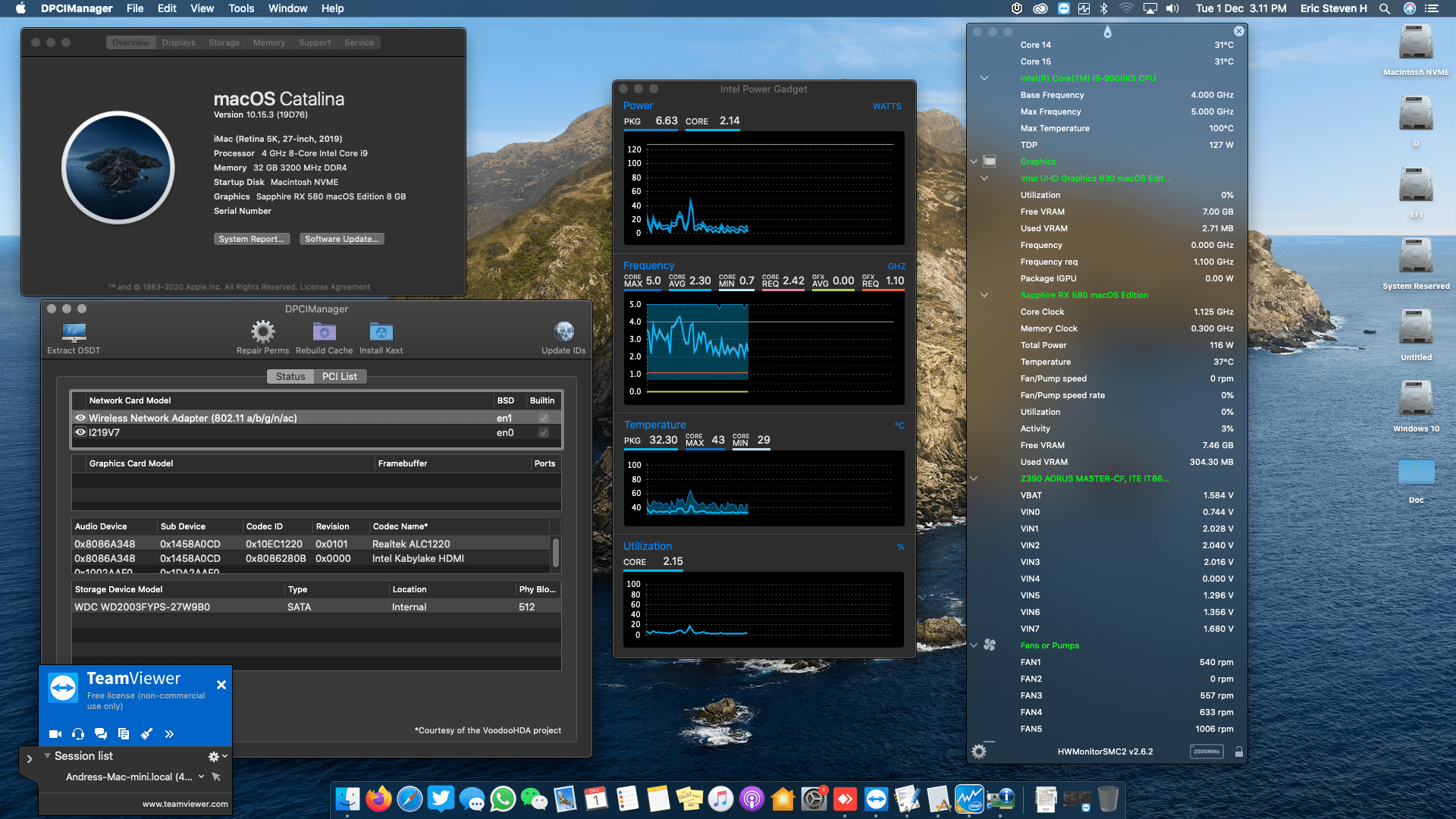The height and width of the screenshot is (819, 1456).
Task: Start video in TeamViewer panel
Action: [55, 734]
